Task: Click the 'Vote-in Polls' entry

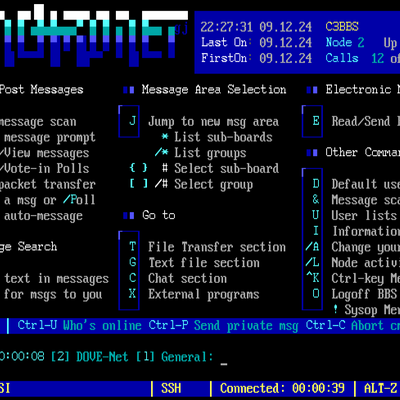Action: point(46,168)
